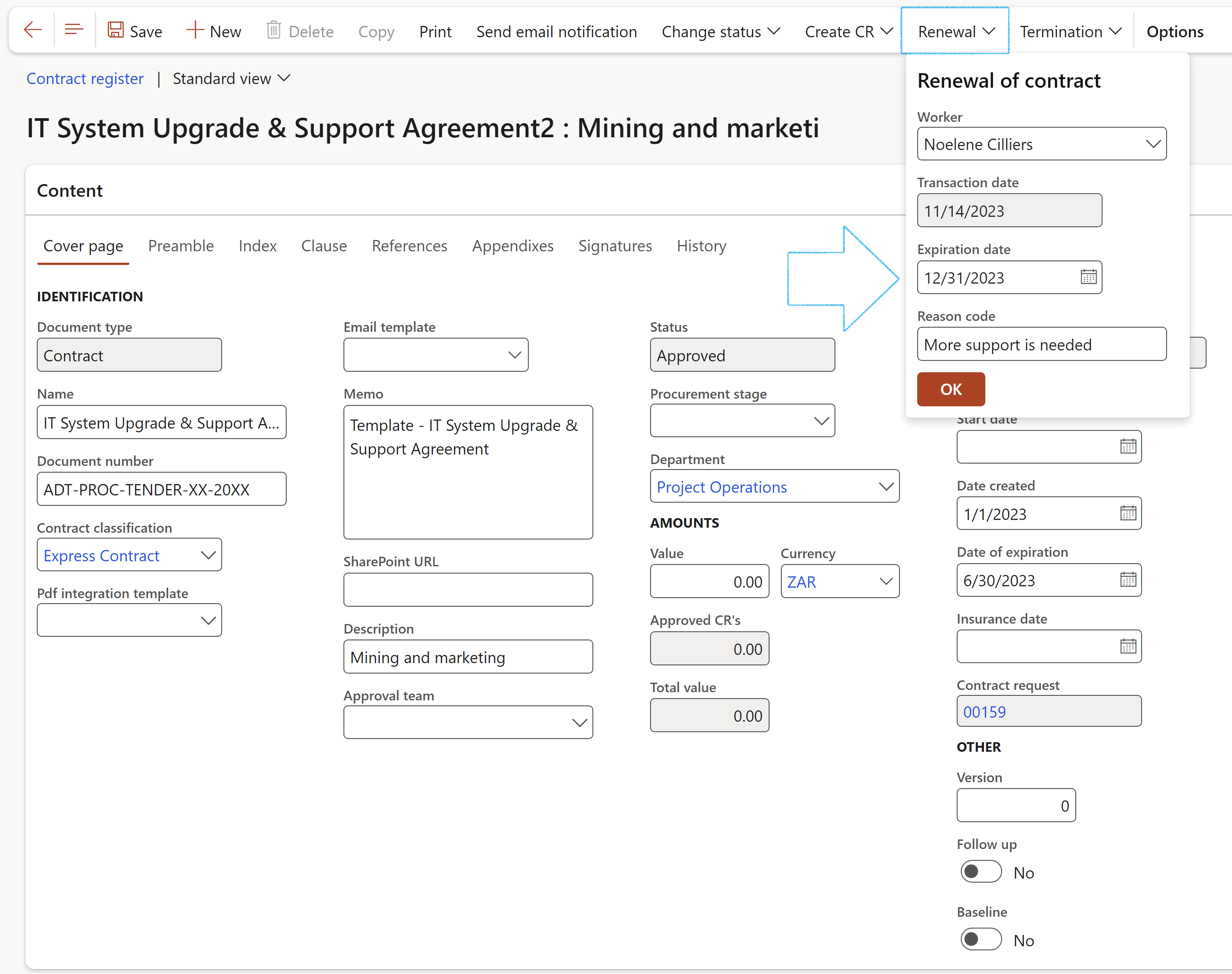Click the SharePoint URL field
The width and height of the screenshot is (1232, 974).
click(468, 589)
